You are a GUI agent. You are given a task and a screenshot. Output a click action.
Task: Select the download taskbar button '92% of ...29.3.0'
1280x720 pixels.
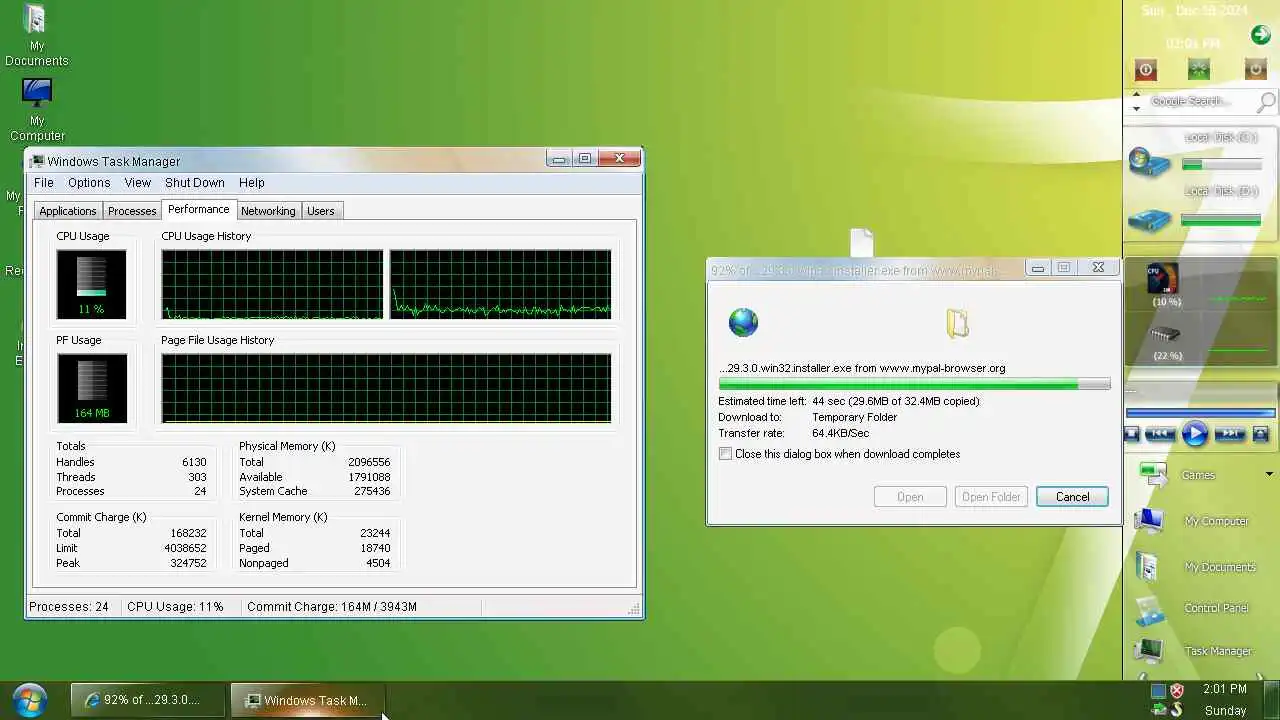(148, 700)
